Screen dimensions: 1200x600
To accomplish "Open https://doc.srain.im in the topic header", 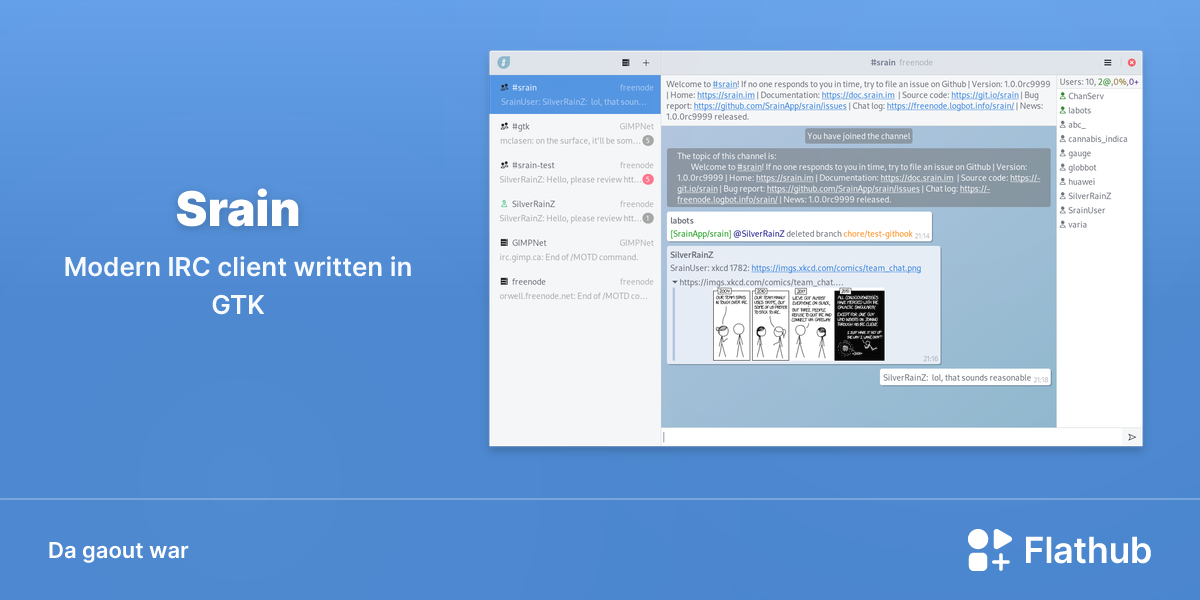I will click(x=858, y=95).
